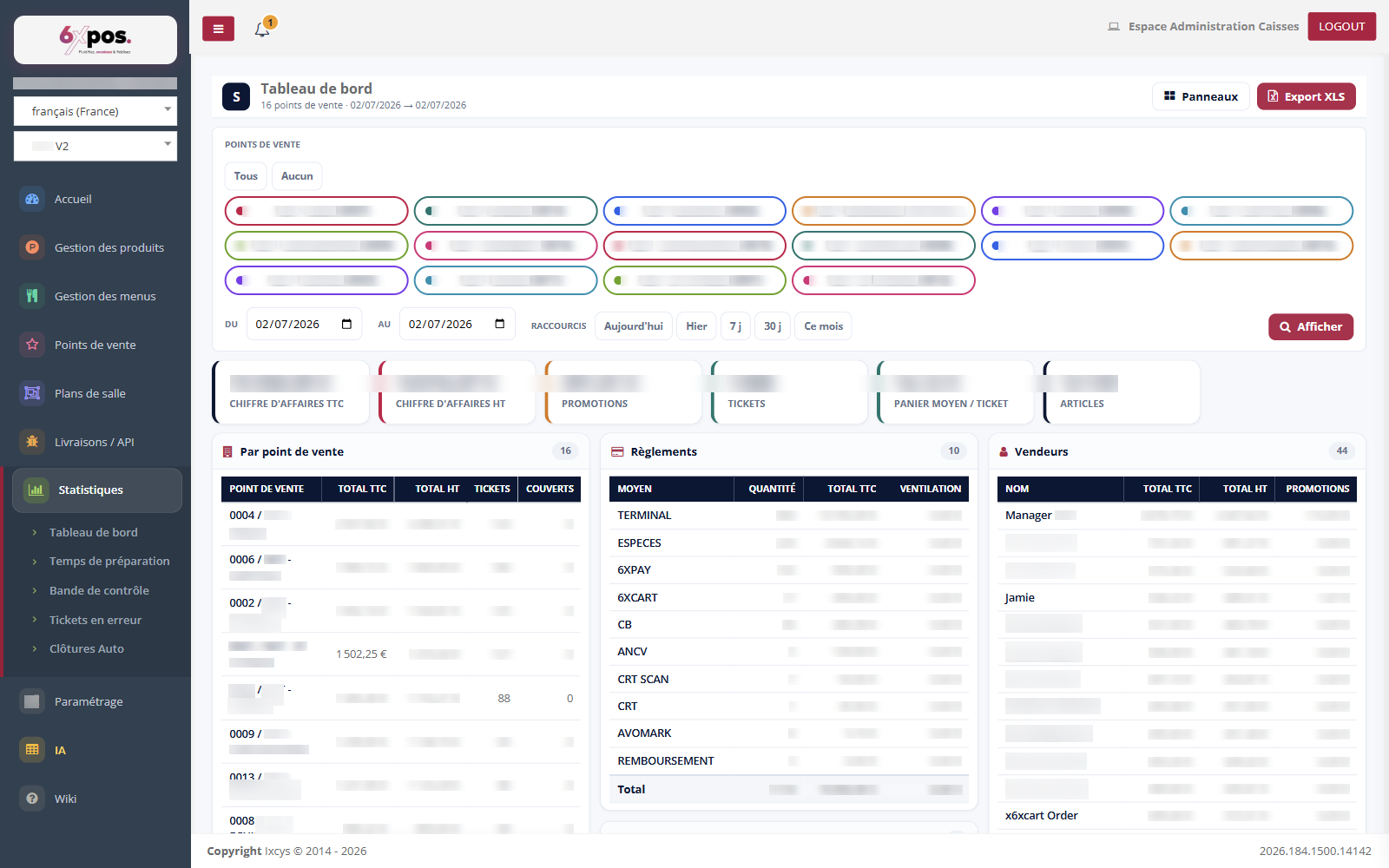This screenshot has width=1389, height=868.
Task: Toggle the first red point de vente pill
Action: pos(316,211)
